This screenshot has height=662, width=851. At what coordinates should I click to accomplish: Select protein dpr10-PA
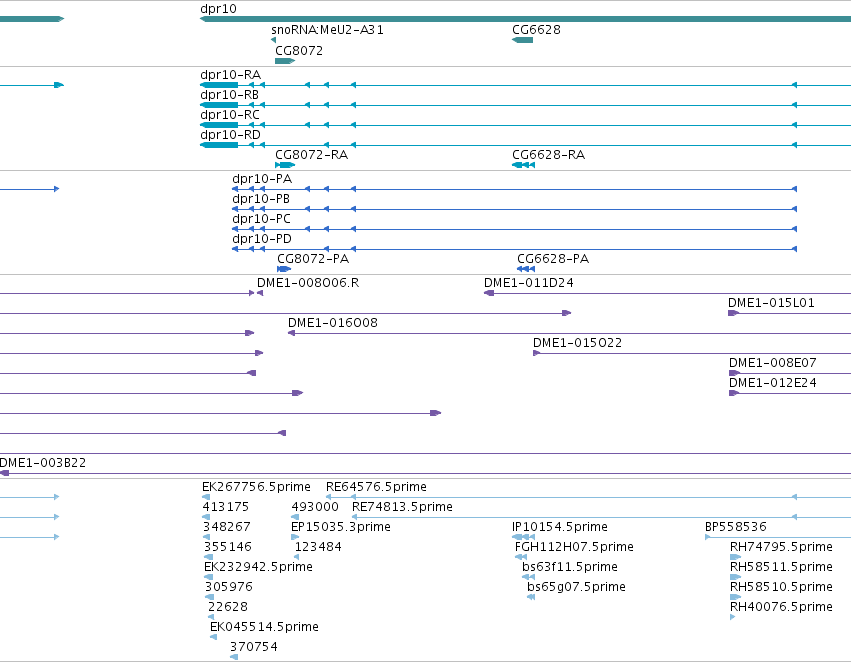pyautogui.click(x=262, y=179)
